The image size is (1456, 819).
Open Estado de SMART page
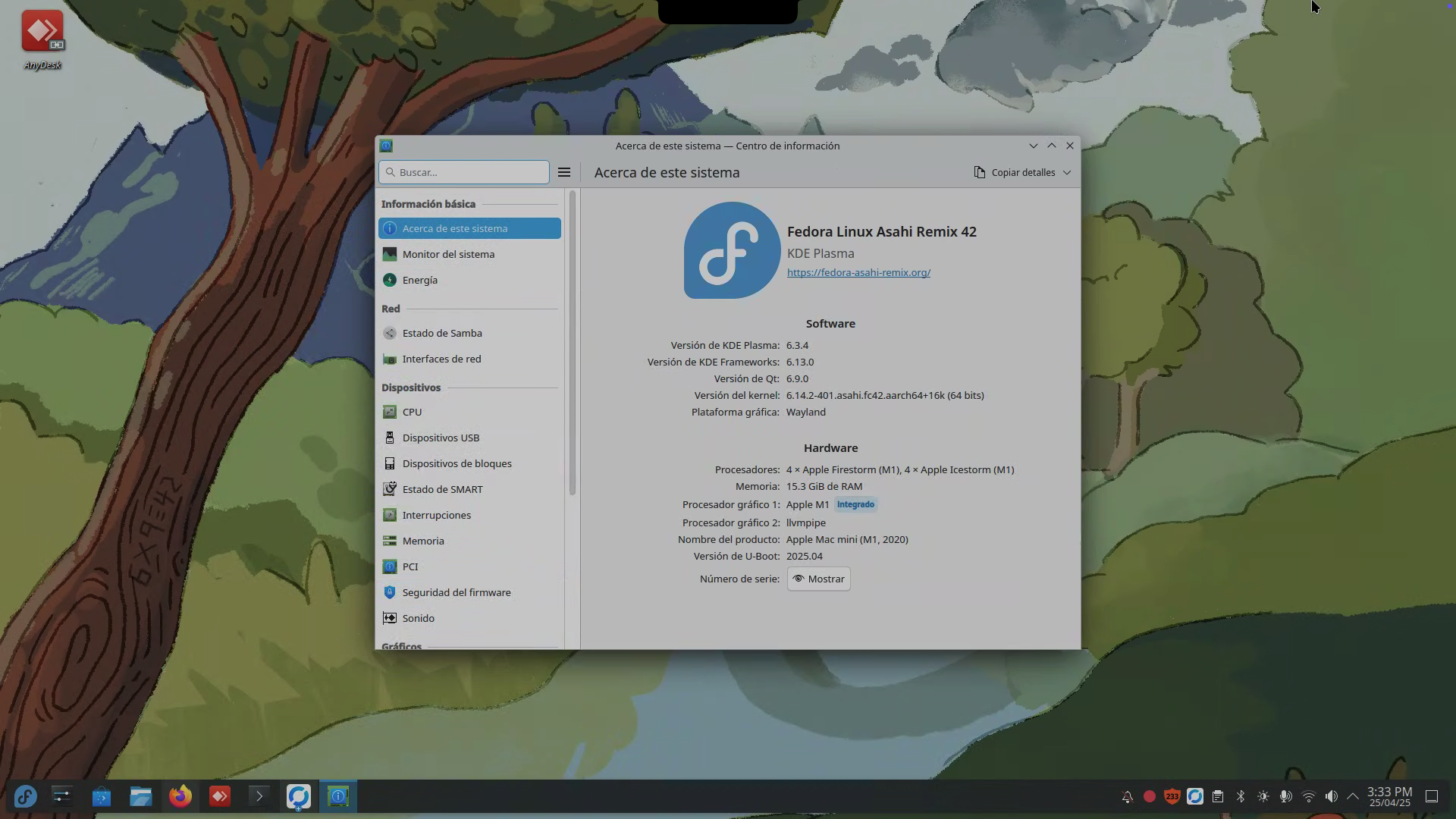click(442, 489)
